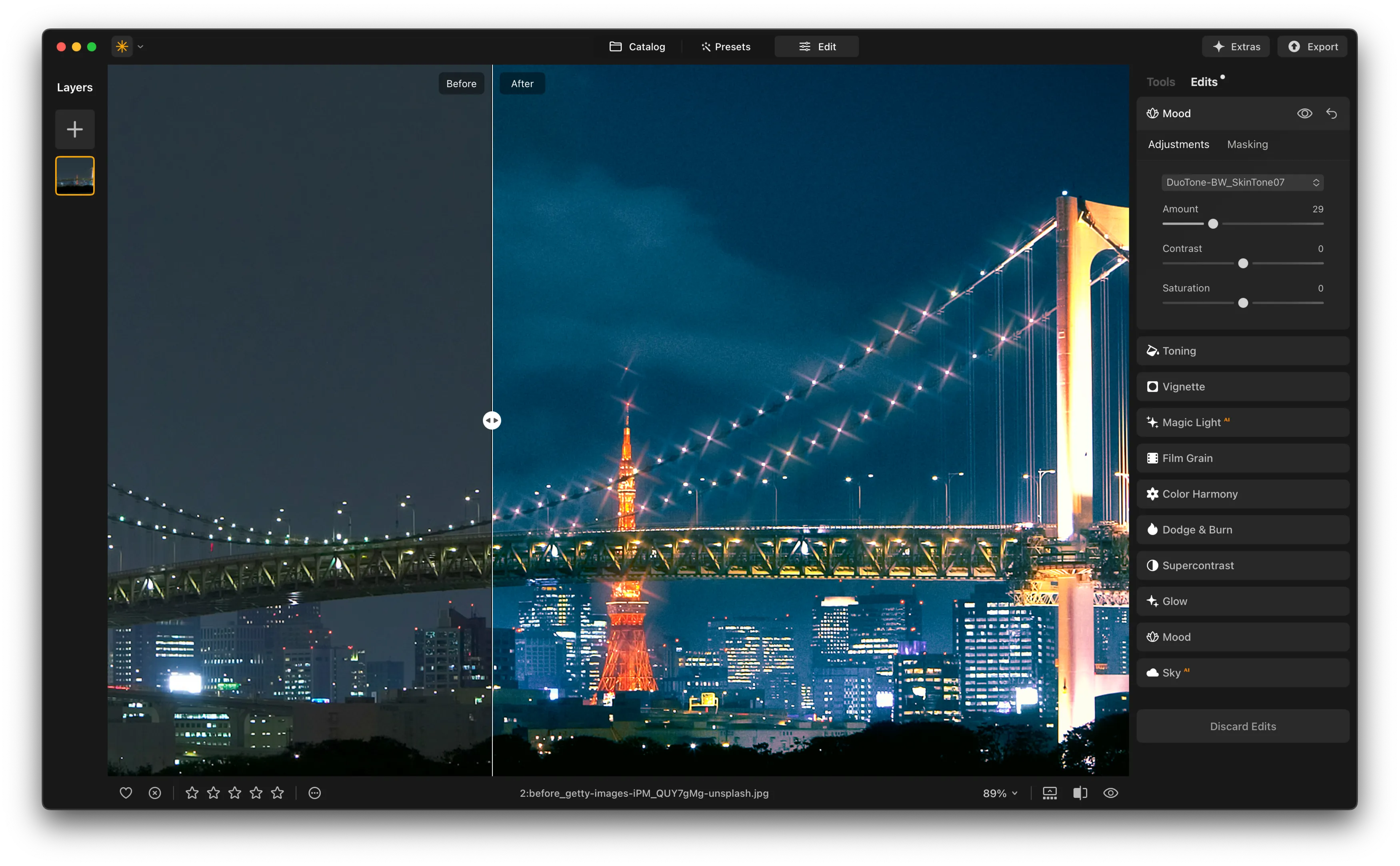Rate the photo with the fifth star
The height and width of the screenshot is (866, 1400).
[278, 793]
